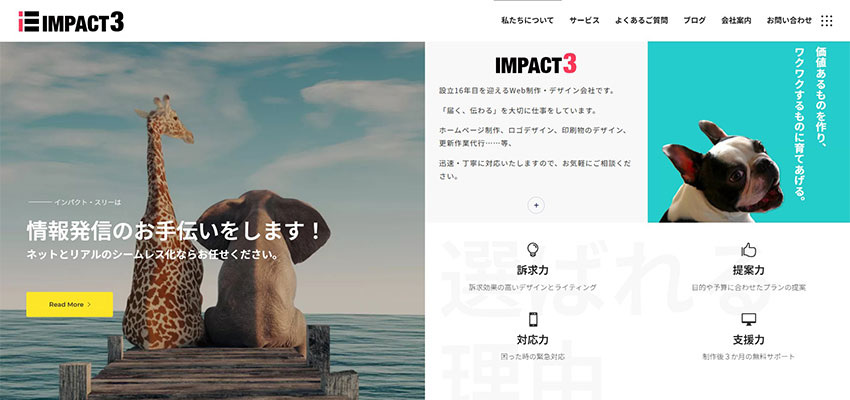The height and width of the screenshot is (400, 850).
Task: Click the 提案力 heading
Action: click(x=748, y=270)
